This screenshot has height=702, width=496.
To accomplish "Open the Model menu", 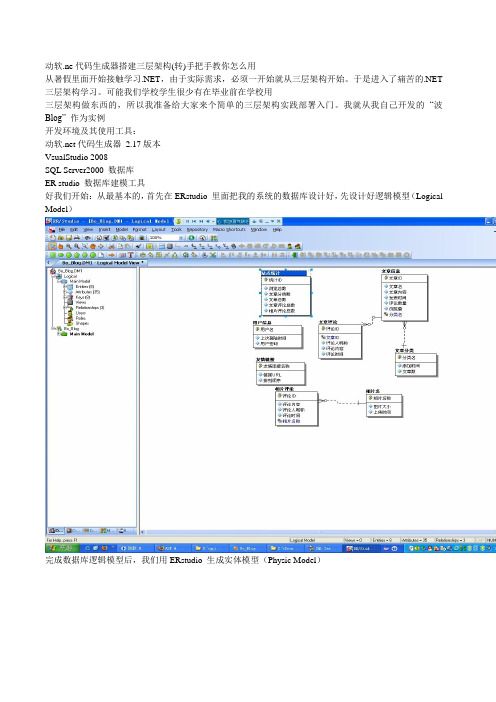I will point(122,229).
